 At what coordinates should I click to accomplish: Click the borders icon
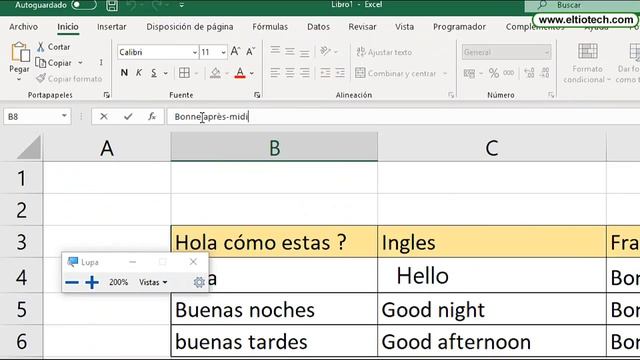pos(184,73)
